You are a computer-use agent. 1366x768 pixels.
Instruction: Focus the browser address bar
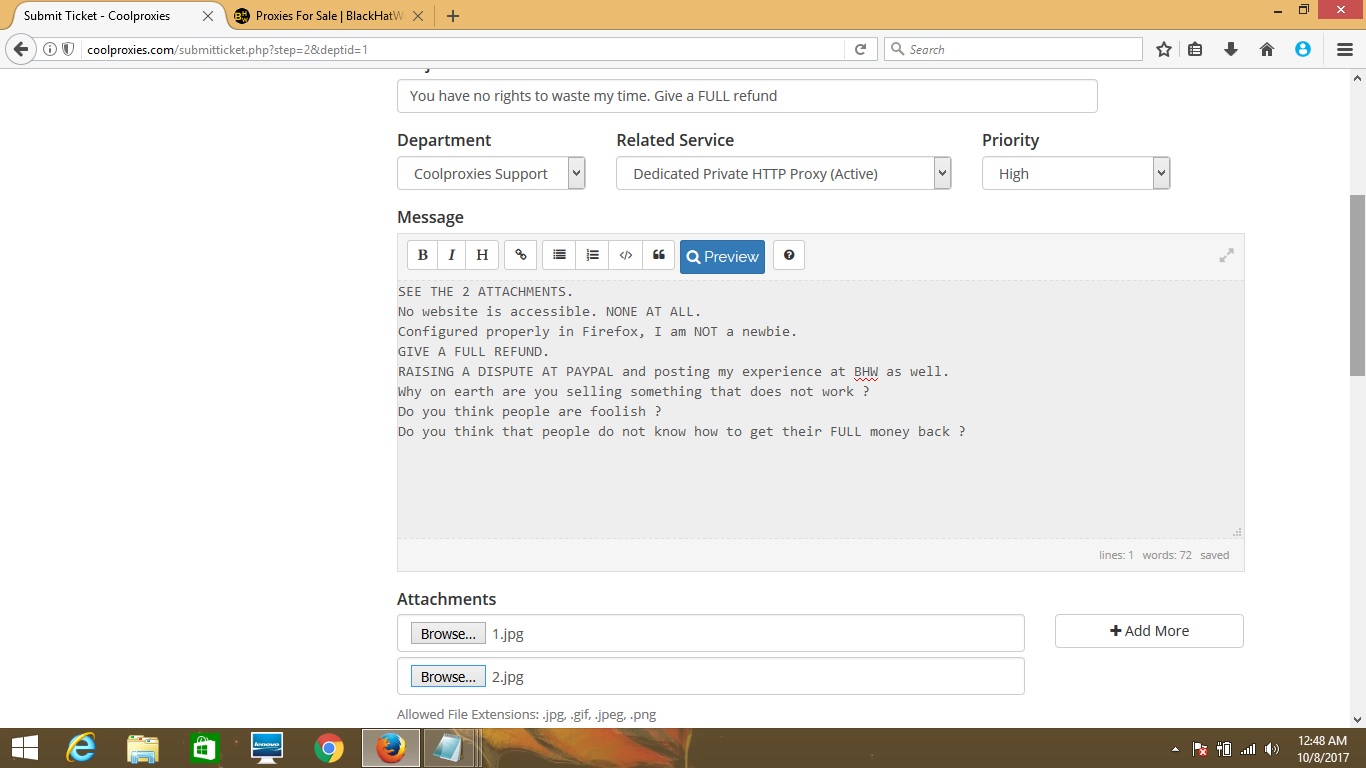pos(463,49)
